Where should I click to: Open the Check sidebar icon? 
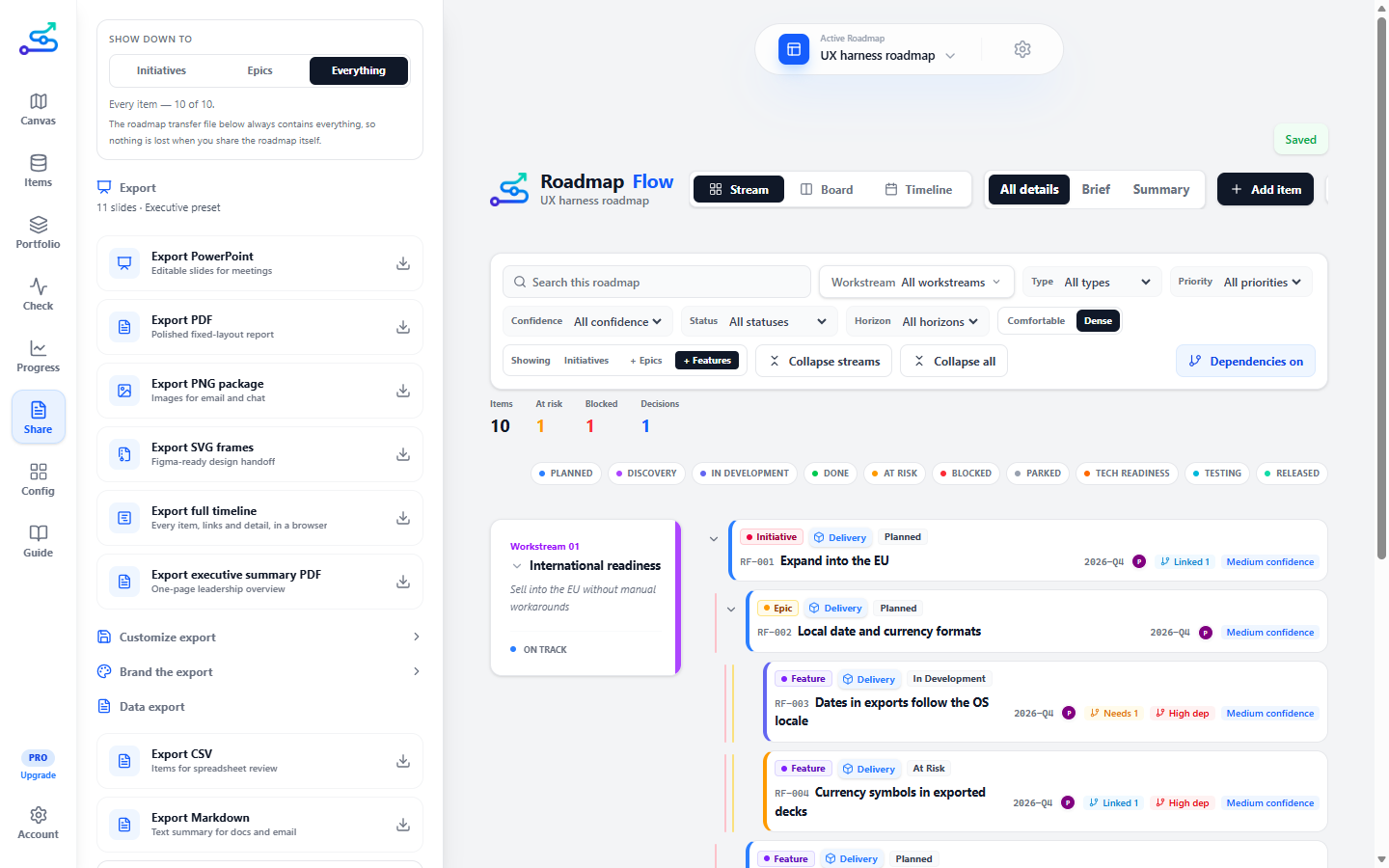pos(38,294)
